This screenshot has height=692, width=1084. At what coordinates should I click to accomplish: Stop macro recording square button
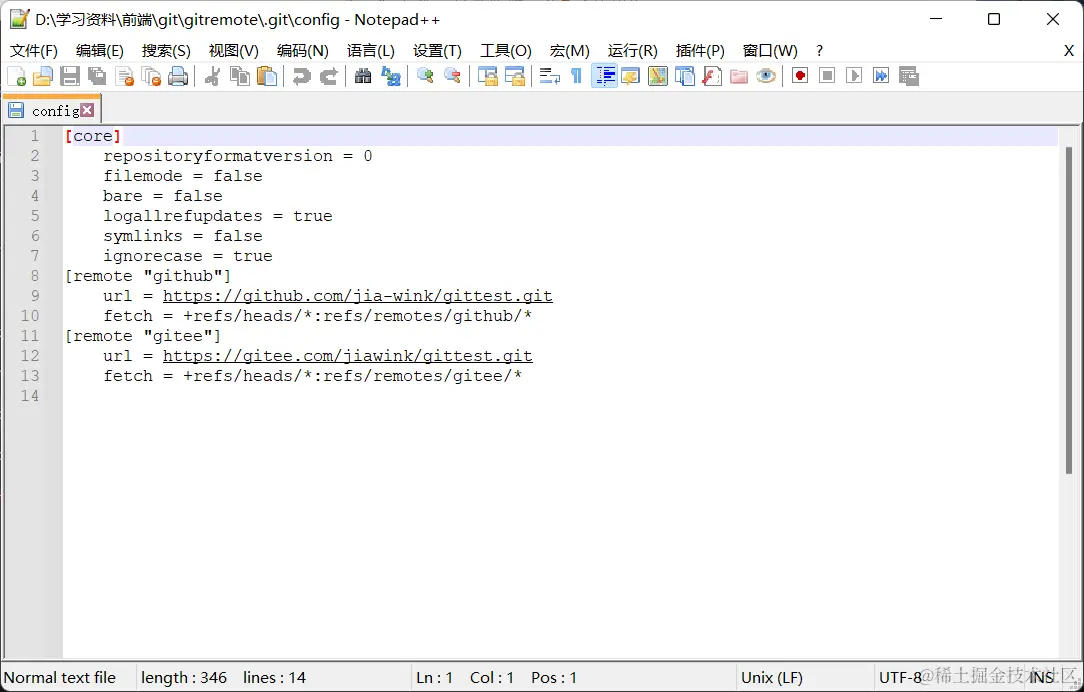coord(827,76)
